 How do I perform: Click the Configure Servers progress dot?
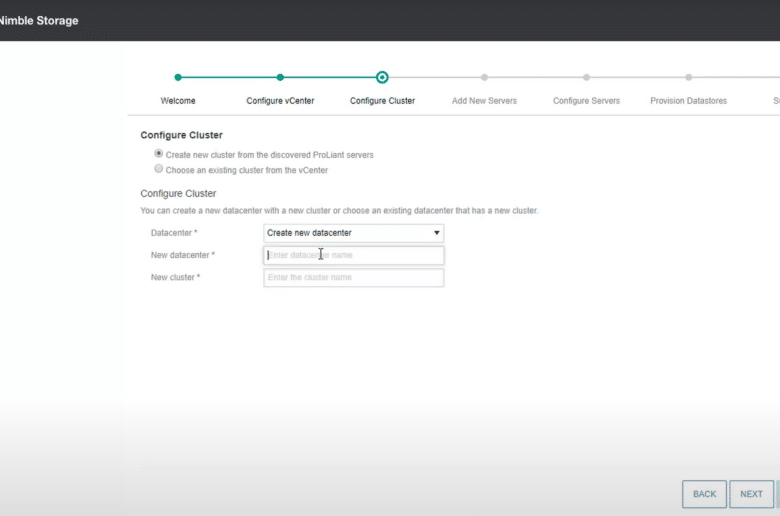tap(586, 77)
